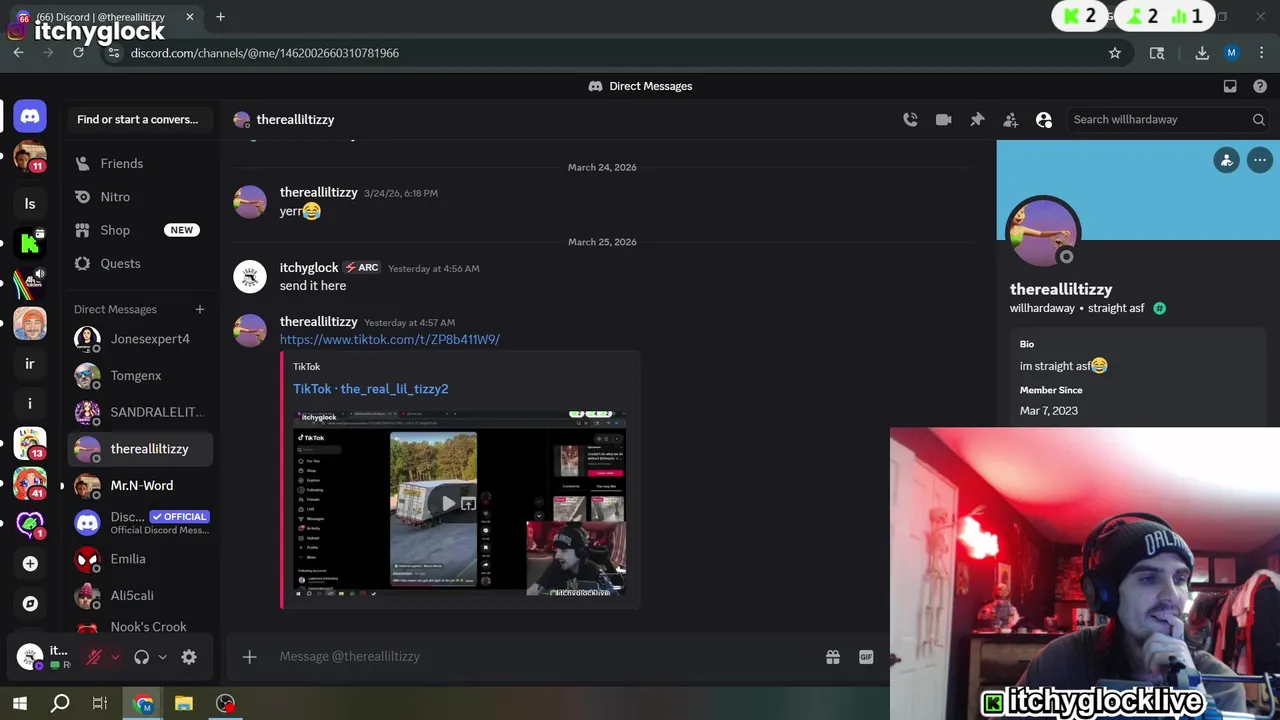Click the browser address bar URL

point(265,53)
